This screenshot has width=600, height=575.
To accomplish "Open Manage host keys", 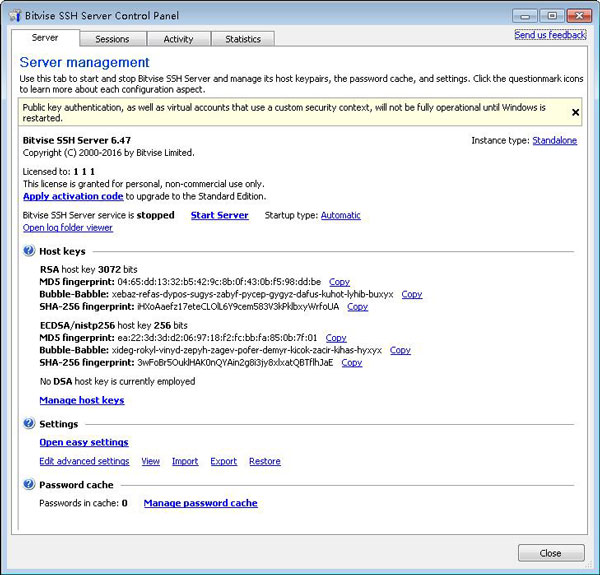I will click(x=81, y=400).
